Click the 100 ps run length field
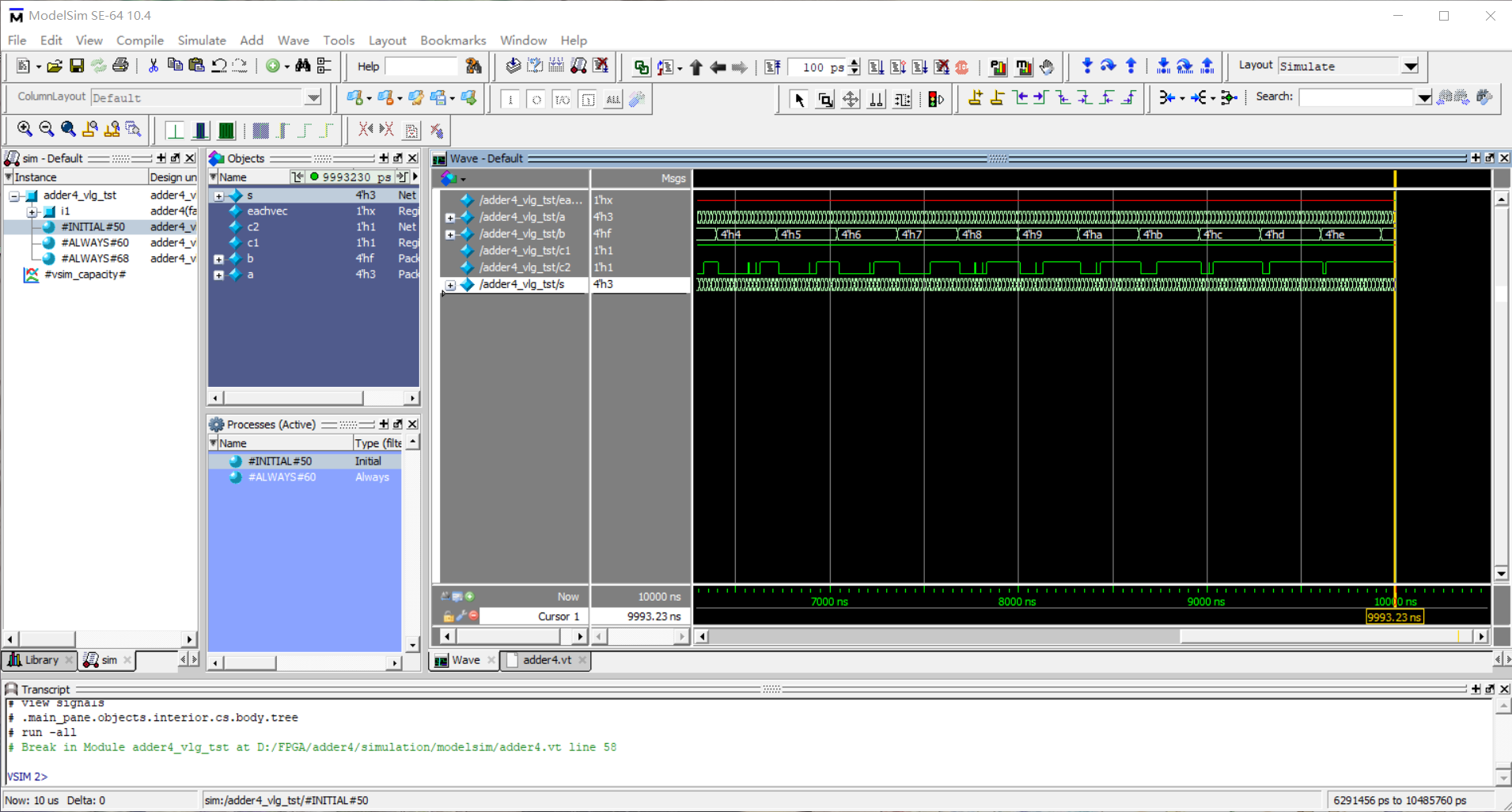The height and width of the screenshot is (812, 1512). click(818, 67)
